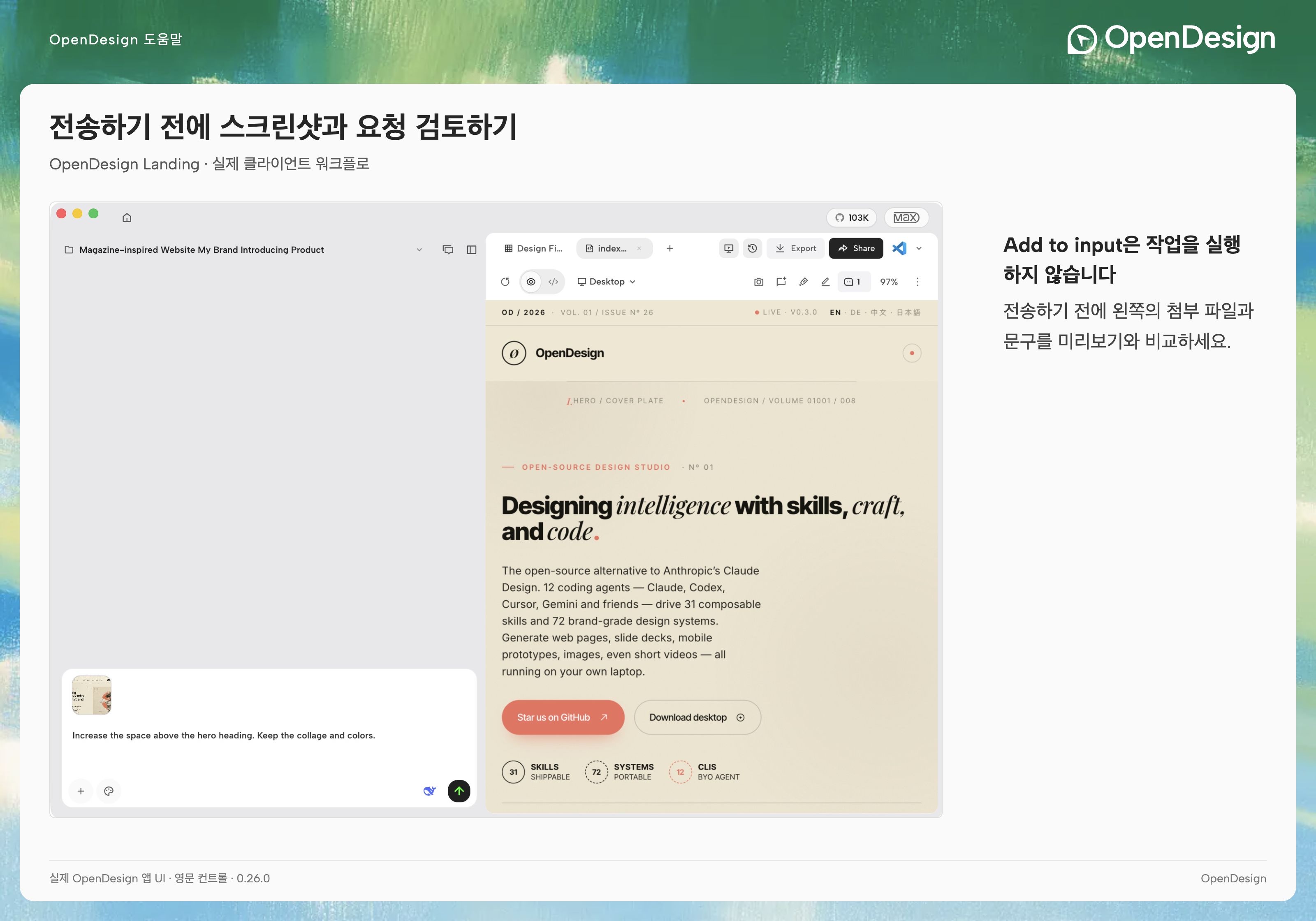Close the index... tab
The image size is (1316, 921).
pyautogui.click(x=639, y=248)
